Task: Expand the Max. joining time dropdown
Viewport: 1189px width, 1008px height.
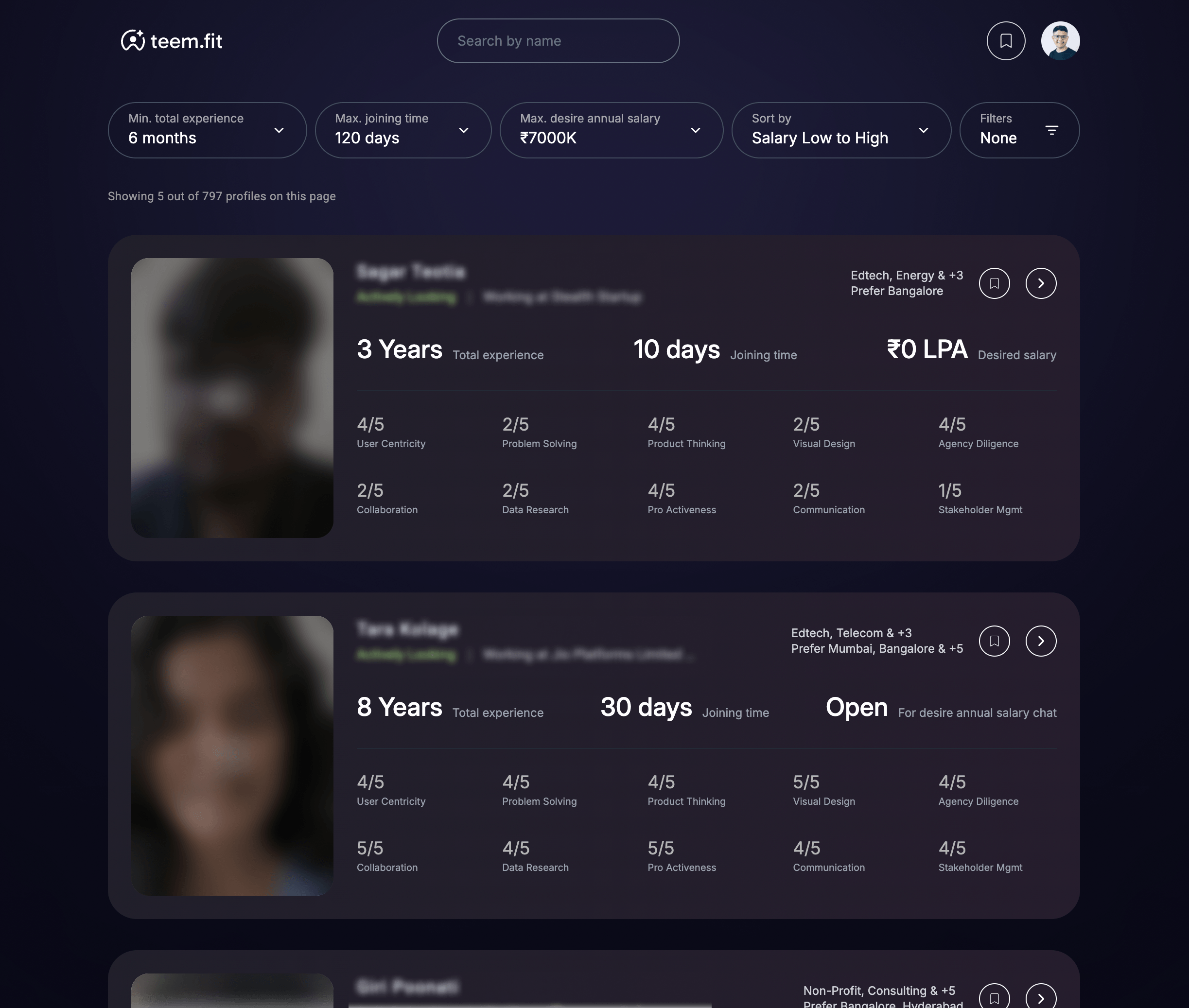Action: 403,130
